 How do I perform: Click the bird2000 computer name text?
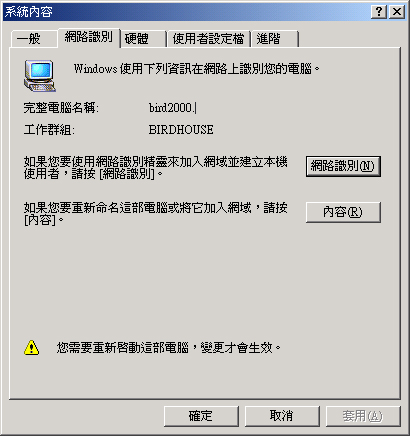172,108
